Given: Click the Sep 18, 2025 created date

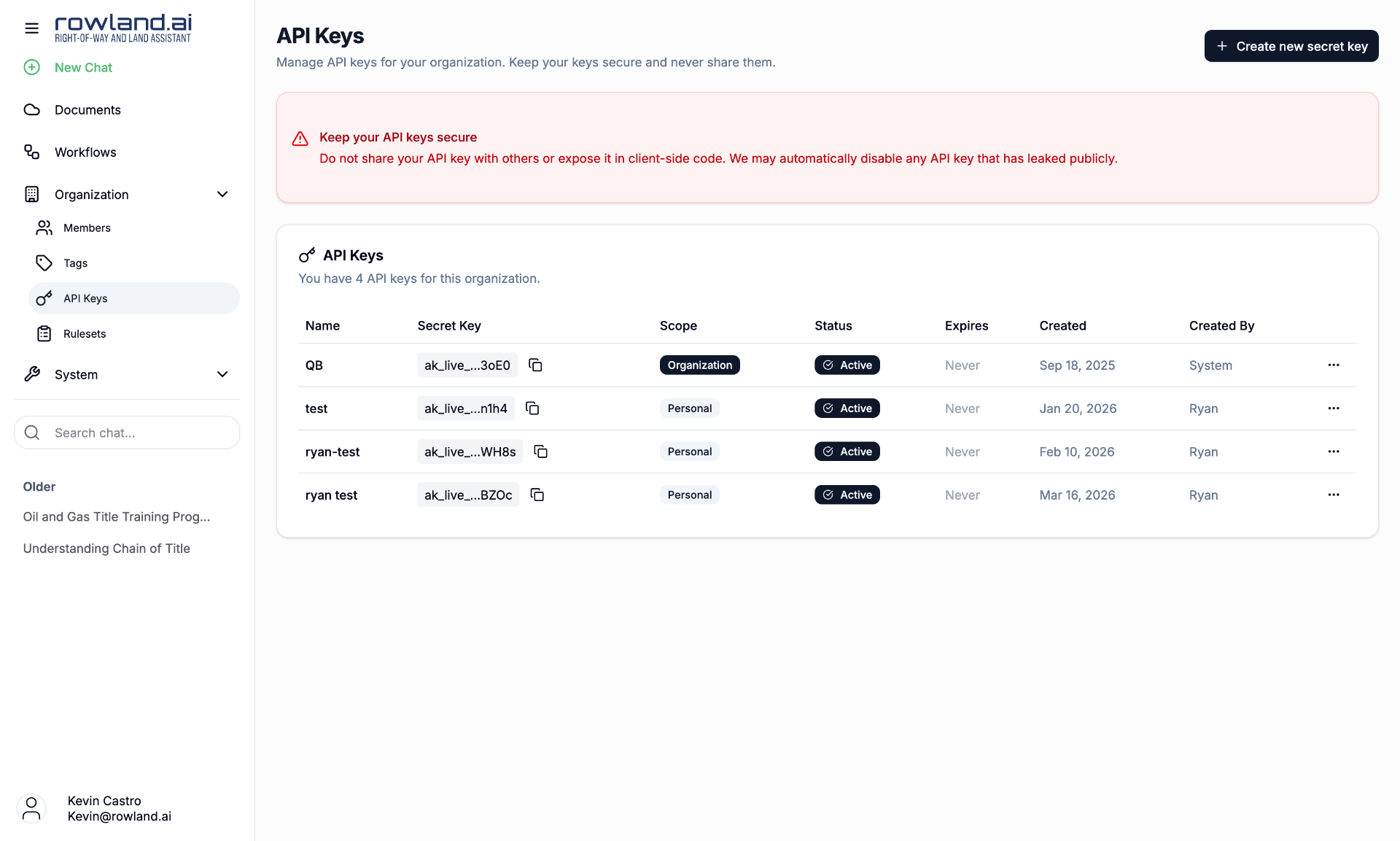Looking at the screenshot, I should tap(1077, 365).
